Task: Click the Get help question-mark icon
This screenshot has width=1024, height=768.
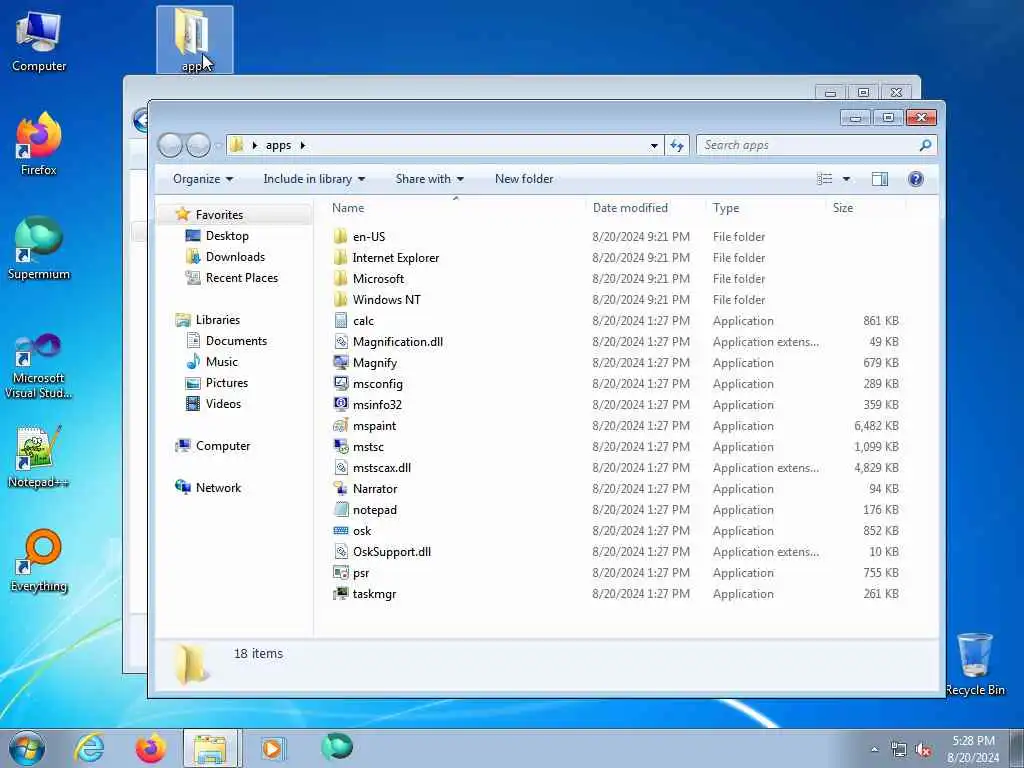Action: 916,179
